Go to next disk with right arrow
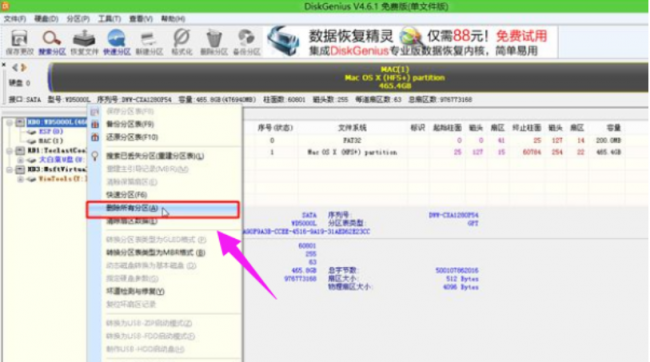650x362 pixels. 24,67
